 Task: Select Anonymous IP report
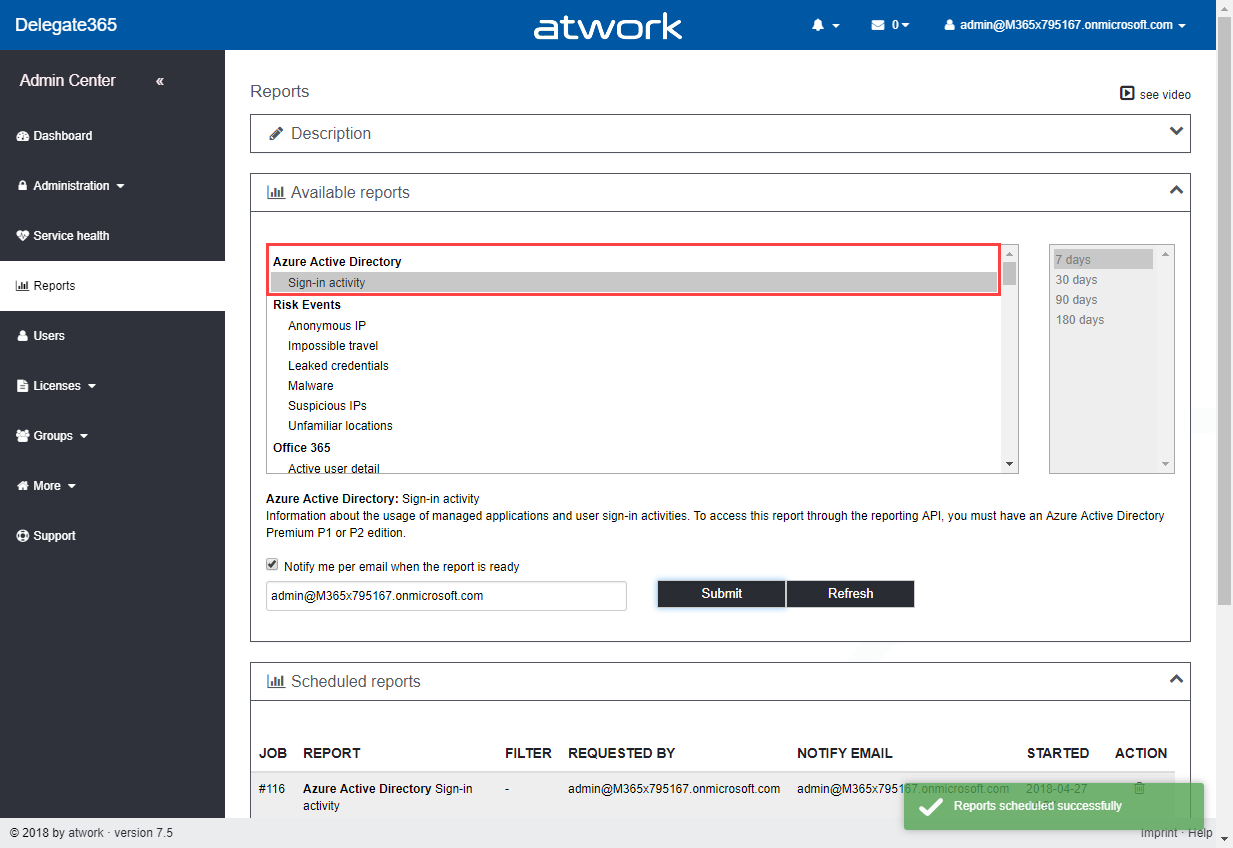coord(327,326)
